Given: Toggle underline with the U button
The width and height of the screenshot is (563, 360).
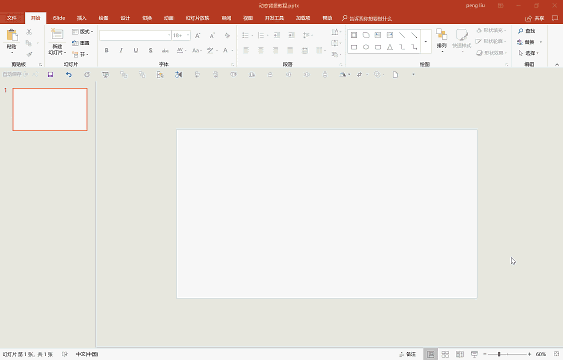Looking at the screenshot, I should coord(136,51).
